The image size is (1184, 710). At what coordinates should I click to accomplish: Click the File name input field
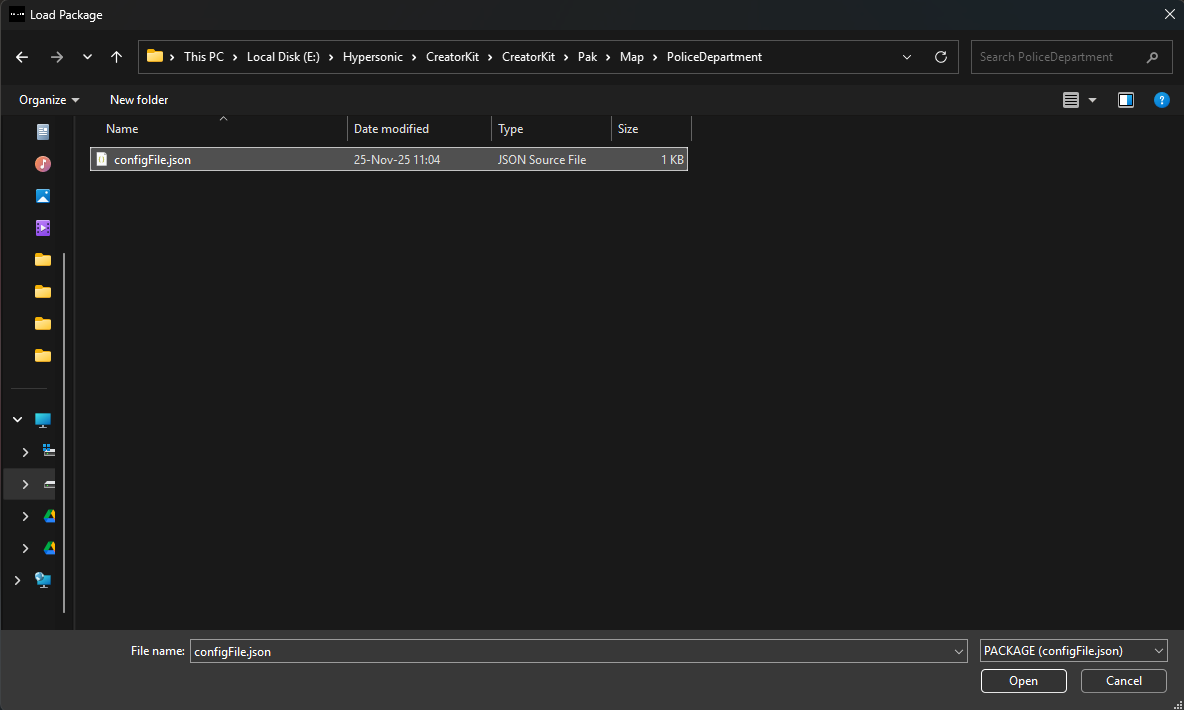click(x=570, y=651)
